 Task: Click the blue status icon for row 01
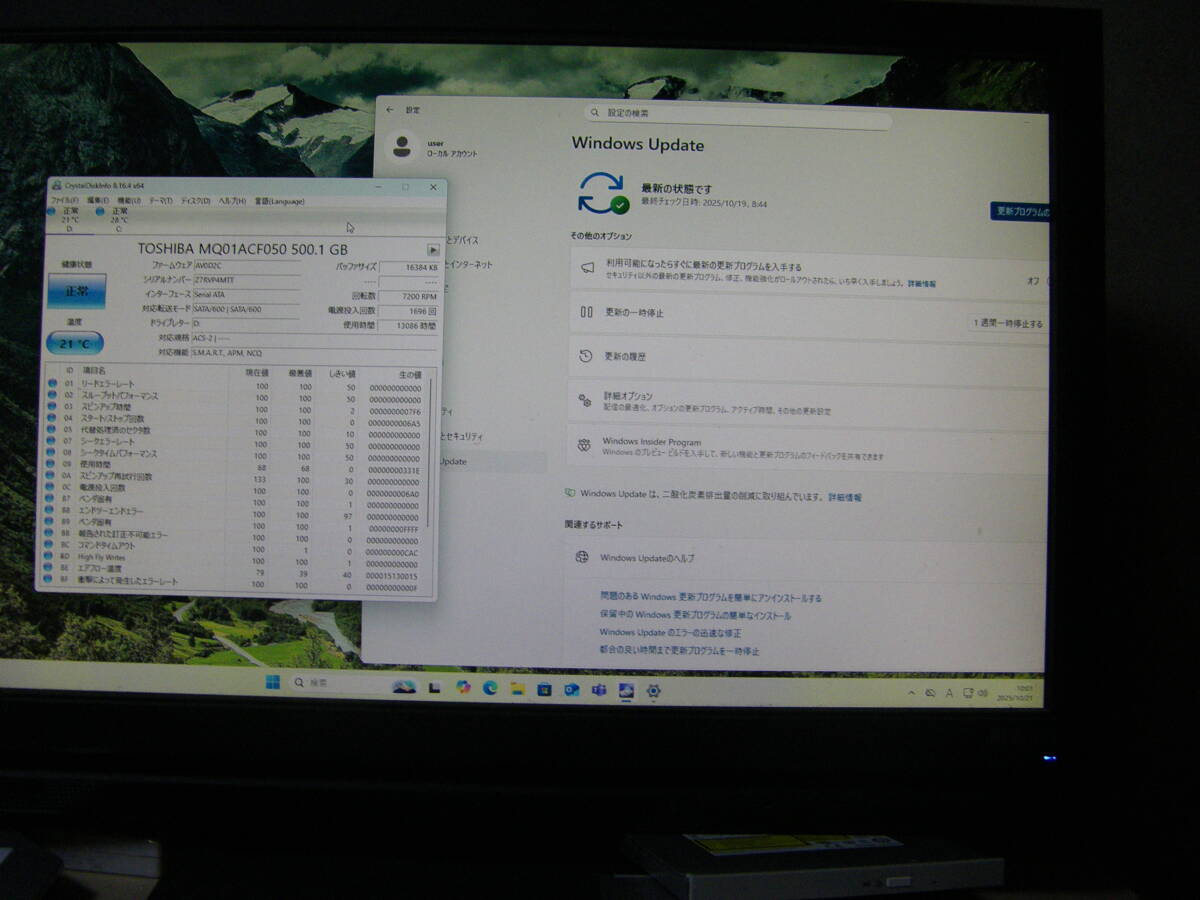pos(52,384)
